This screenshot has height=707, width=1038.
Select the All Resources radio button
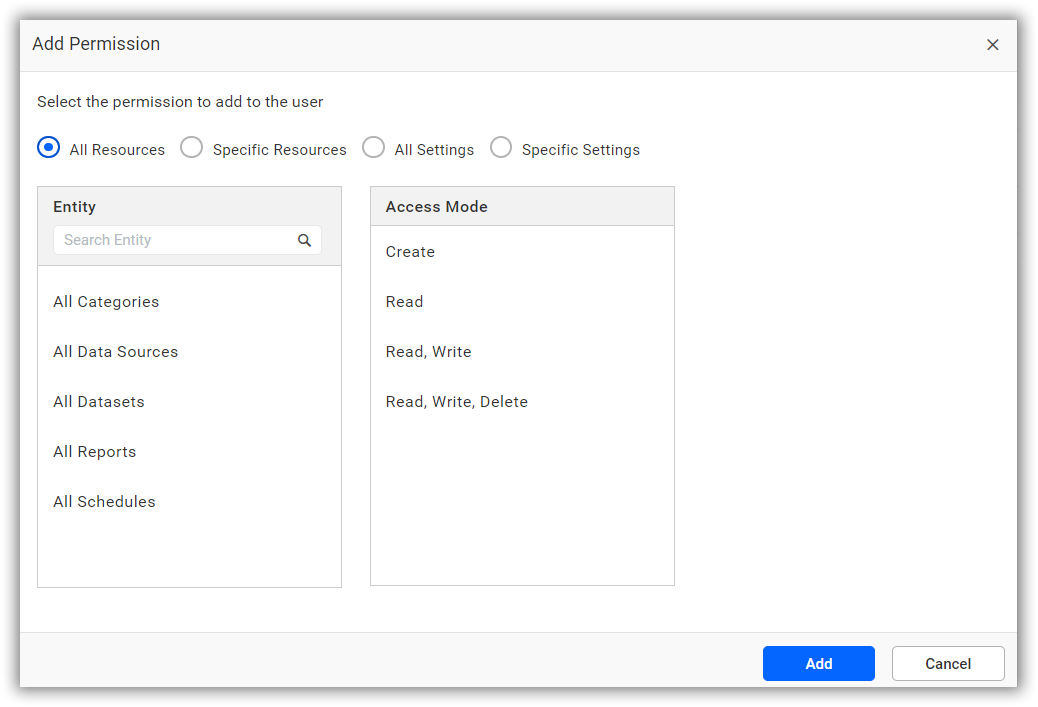pos(48,146)
